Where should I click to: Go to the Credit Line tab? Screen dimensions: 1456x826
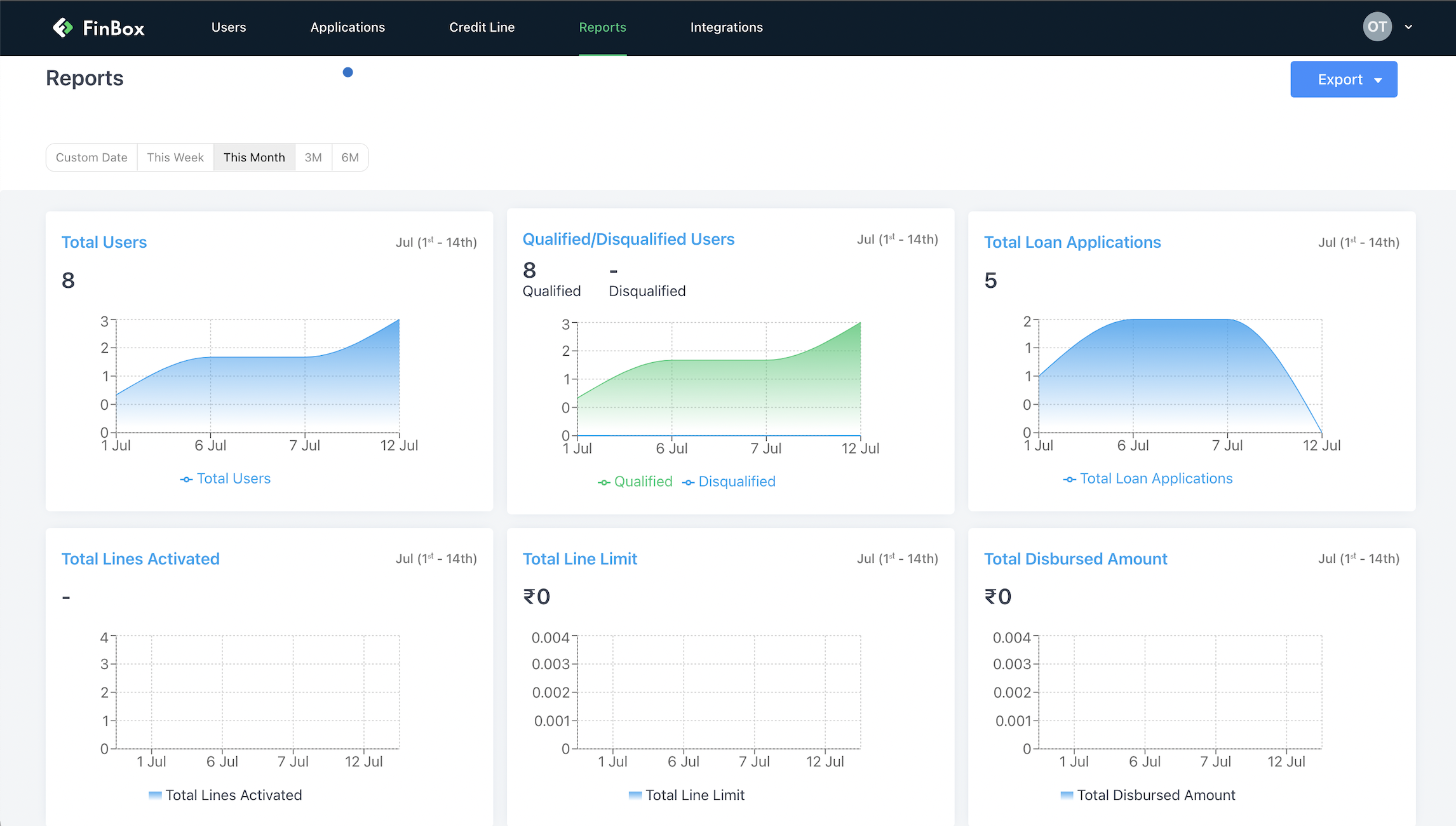482,27
